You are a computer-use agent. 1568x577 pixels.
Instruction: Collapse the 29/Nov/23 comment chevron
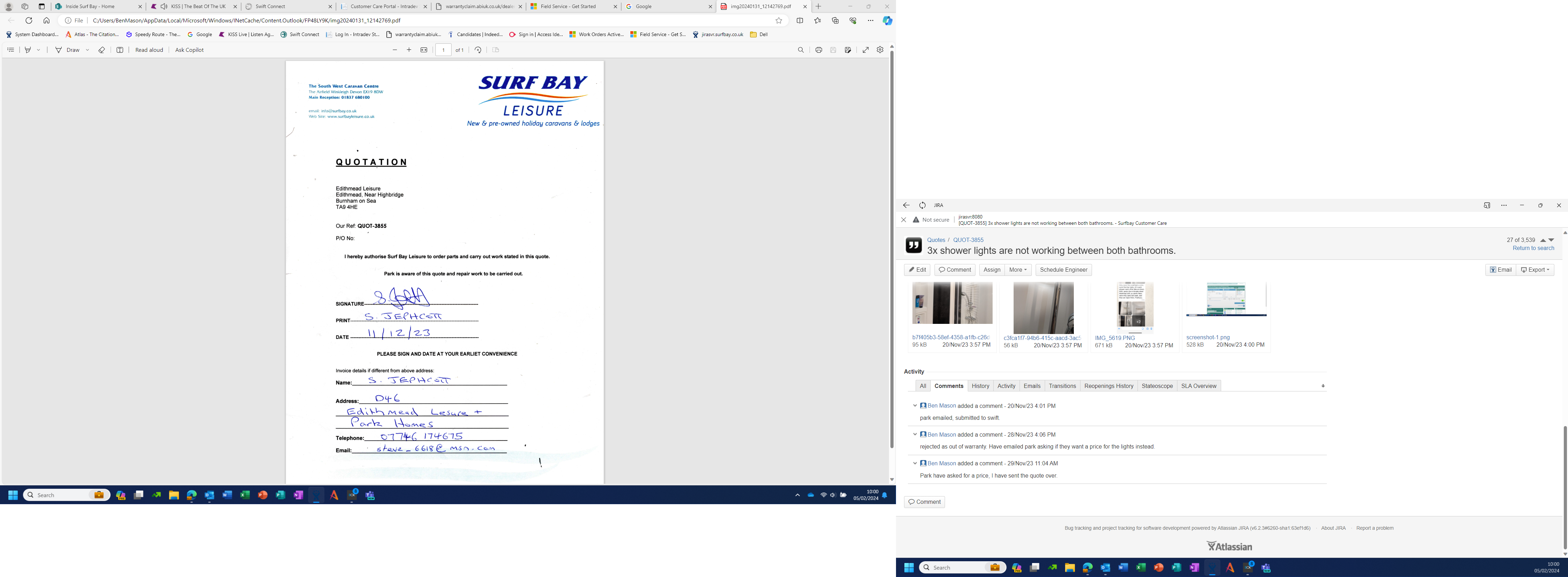point(914,463)
